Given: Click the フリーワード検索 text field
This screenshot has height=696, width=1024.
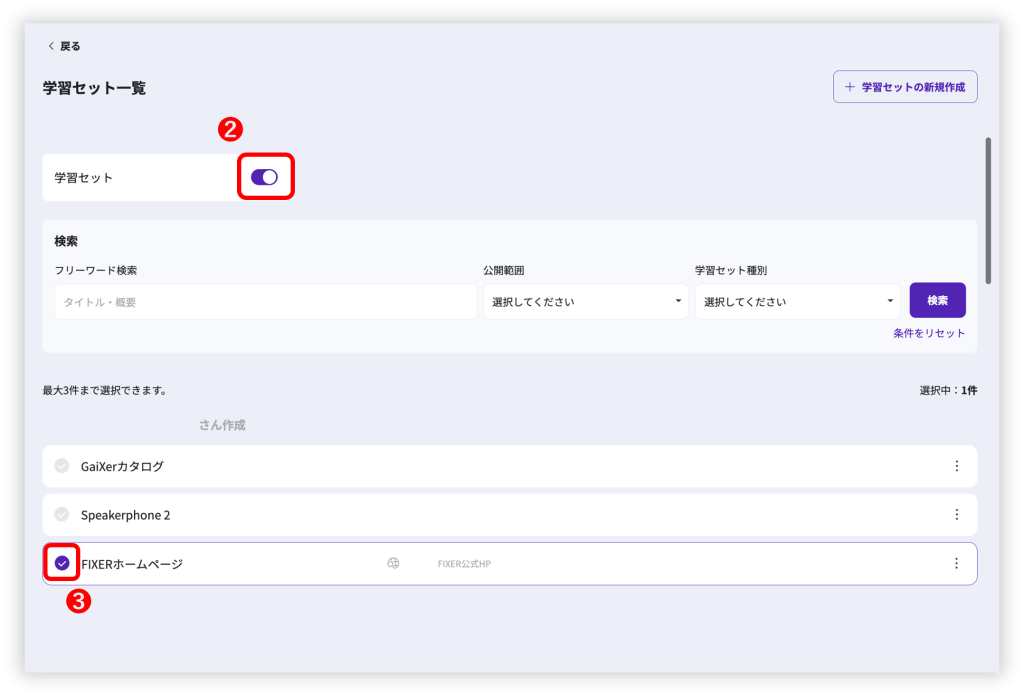Looking at the screenshot, I should tap(265, 302).
